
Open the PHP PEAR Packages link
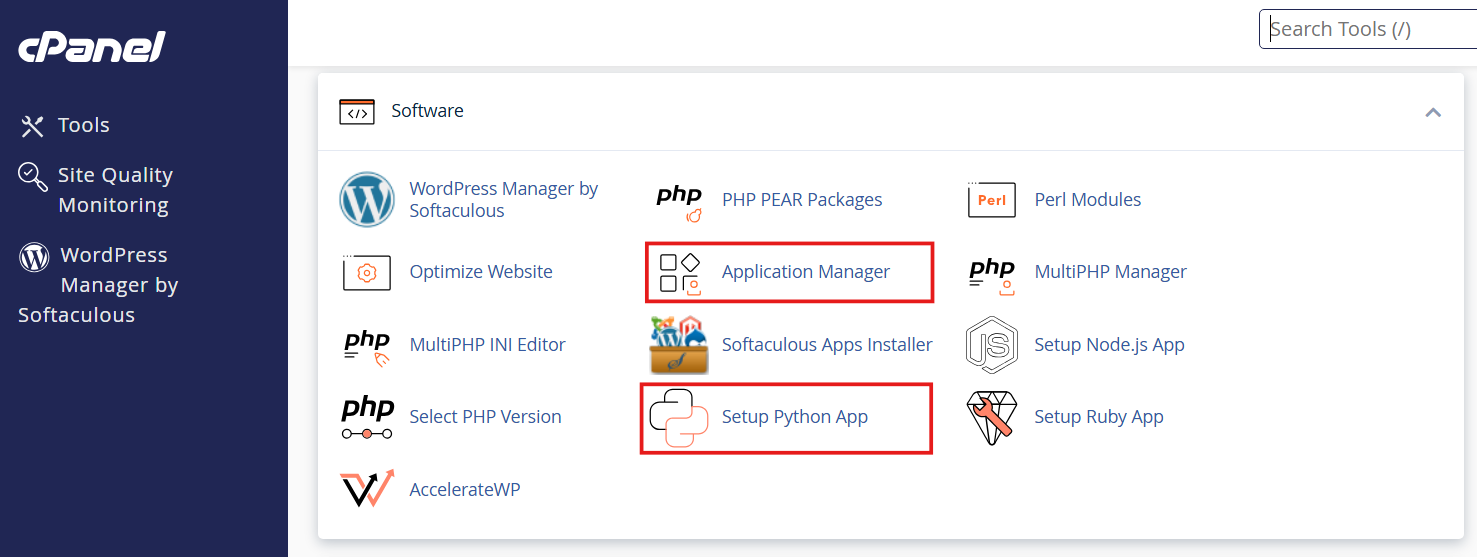pos(802,200)
